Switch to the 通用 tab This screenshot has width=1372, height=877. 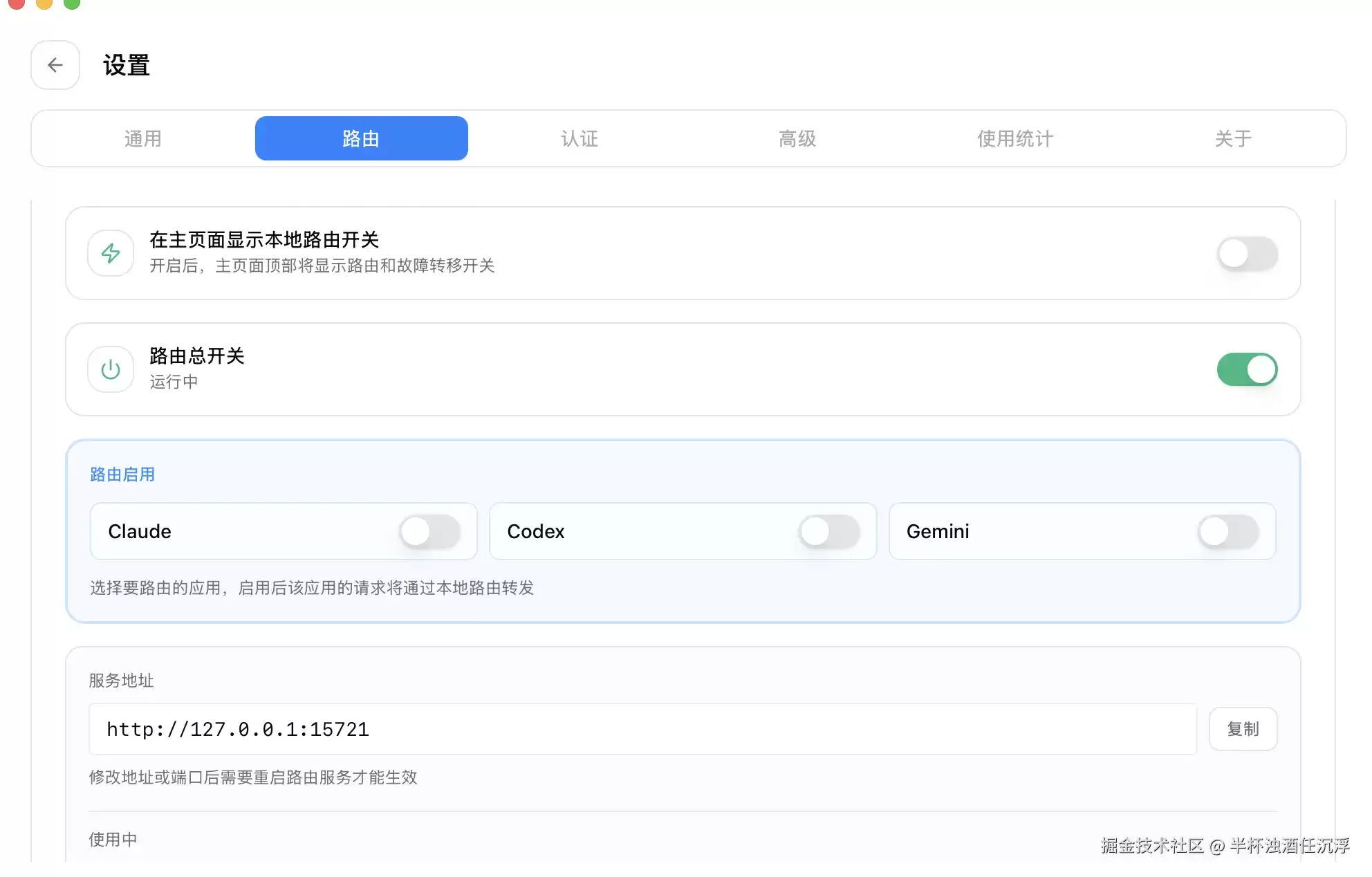(143, 138)
